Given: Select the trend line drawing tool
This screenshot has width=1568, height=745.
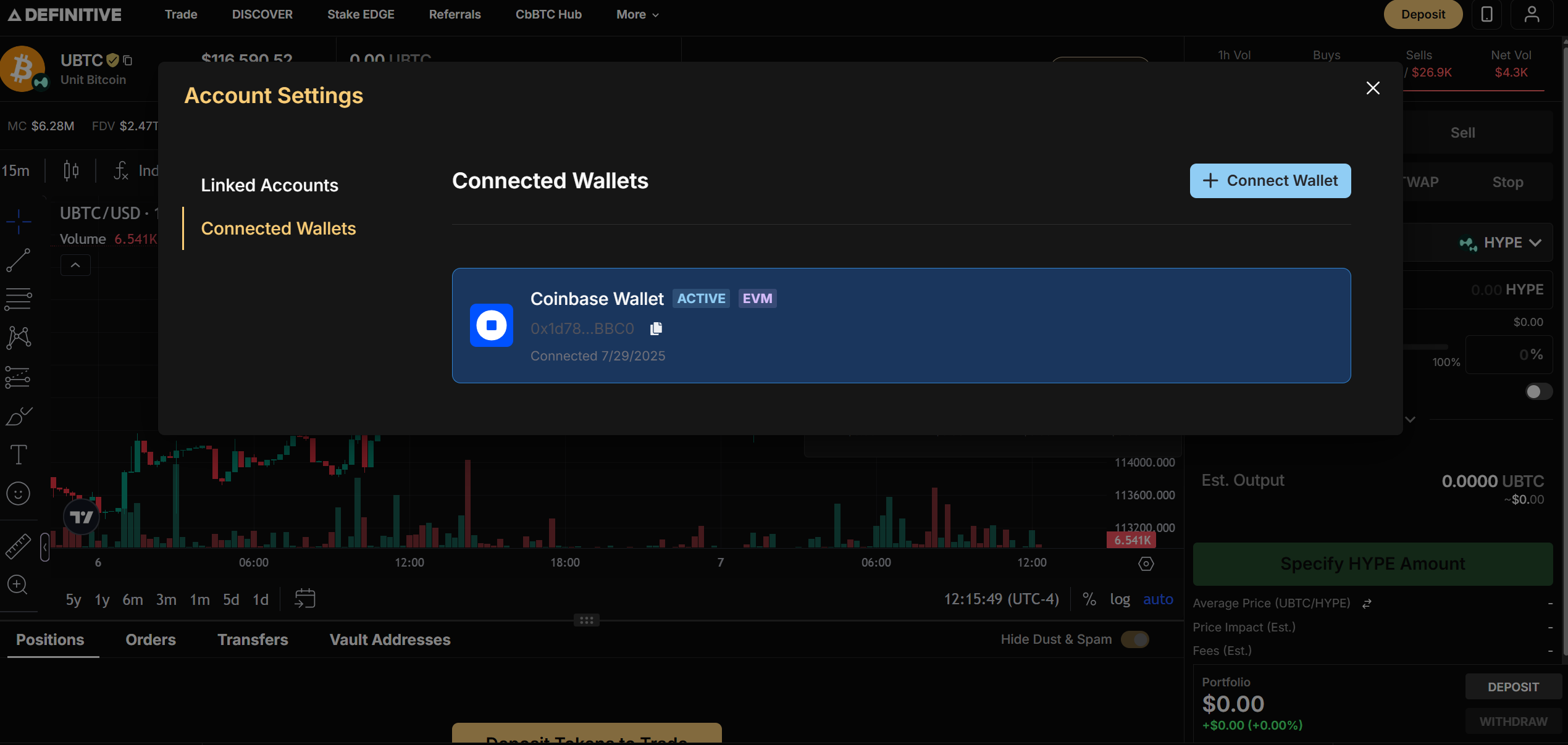Looking at the screenshot, I should pyautogui.click(x=19, y=260).
